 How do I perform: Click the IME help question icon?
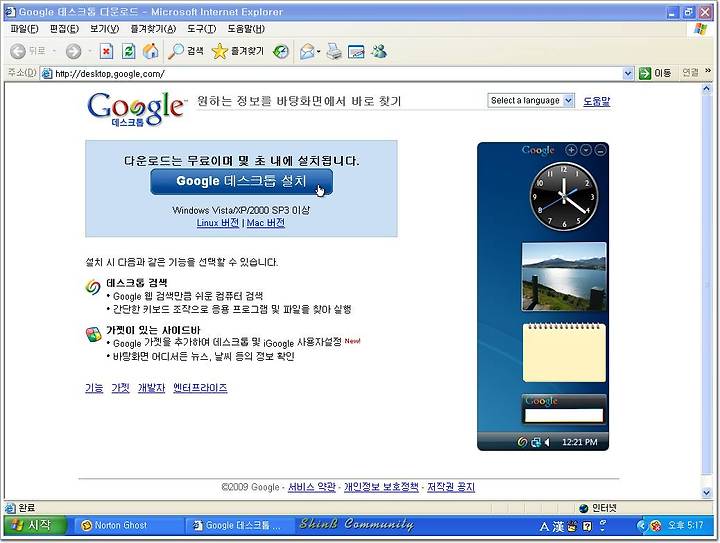coord(587,526)
